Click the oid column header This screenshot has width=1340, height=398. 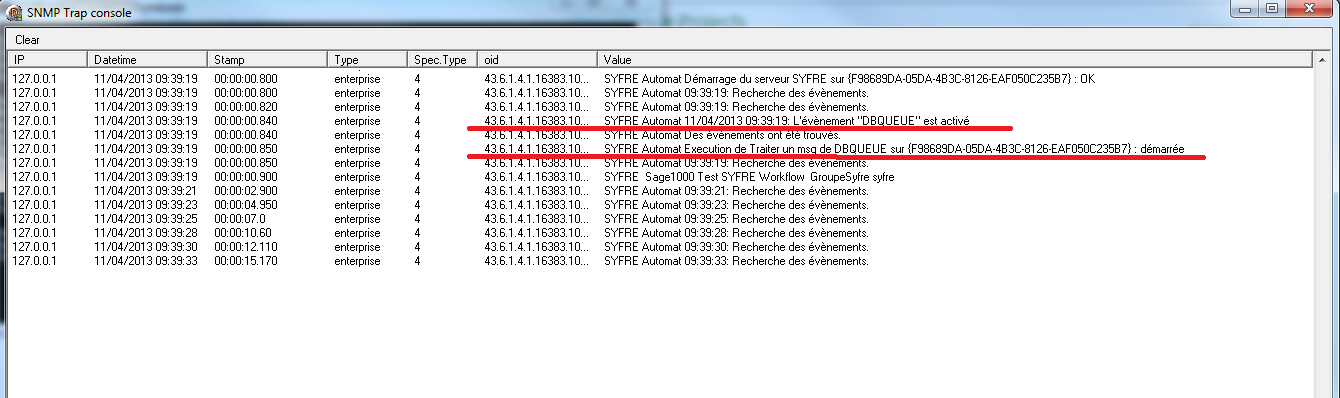point(537,60)
